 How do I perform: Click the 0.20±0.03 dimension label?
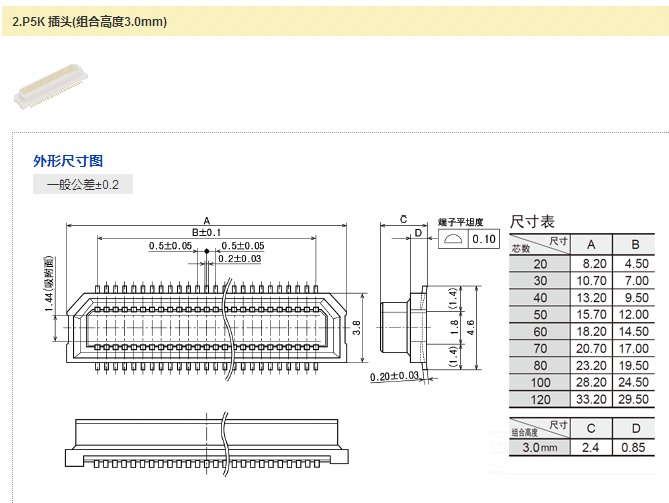point(393,377)
